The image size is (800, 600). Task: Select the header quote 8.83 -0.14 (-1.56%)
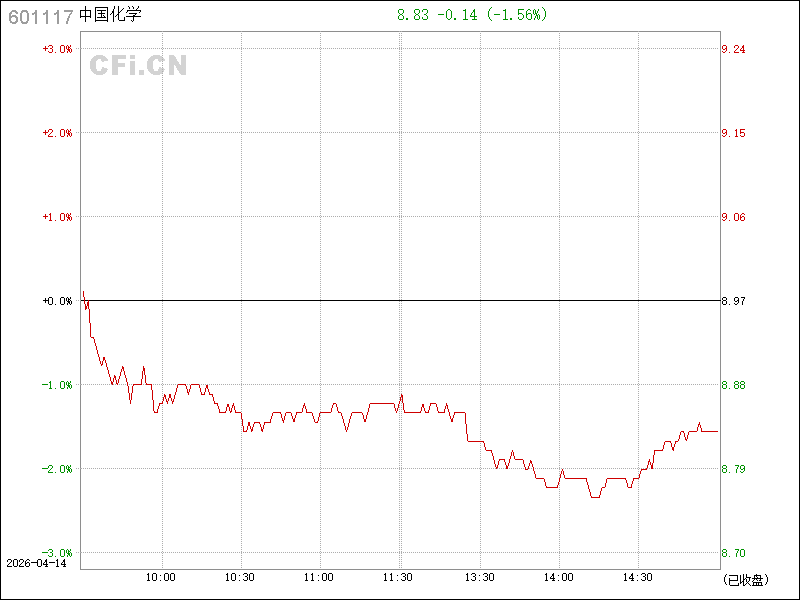472,15
